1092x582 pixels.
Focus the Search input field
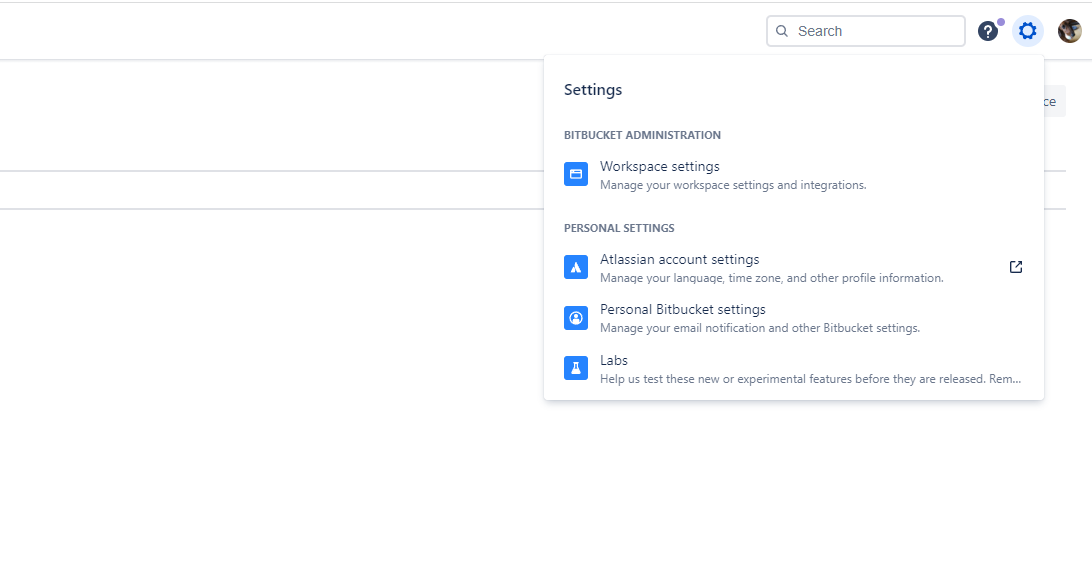866,31
